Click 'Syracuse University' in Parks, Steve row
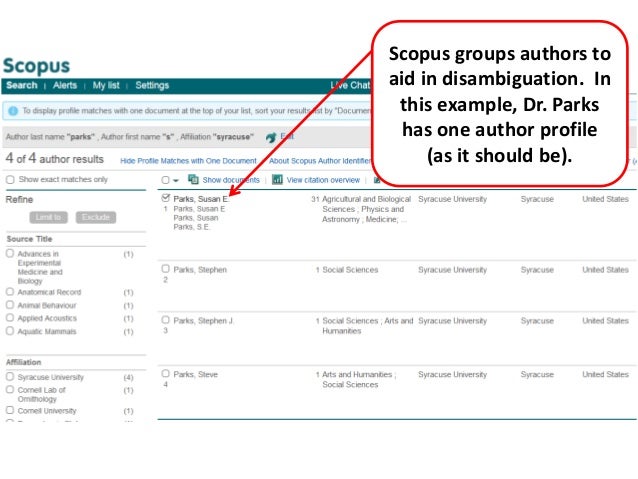Image resolution: width=638 pixels, height=479 pixels. 452,374
